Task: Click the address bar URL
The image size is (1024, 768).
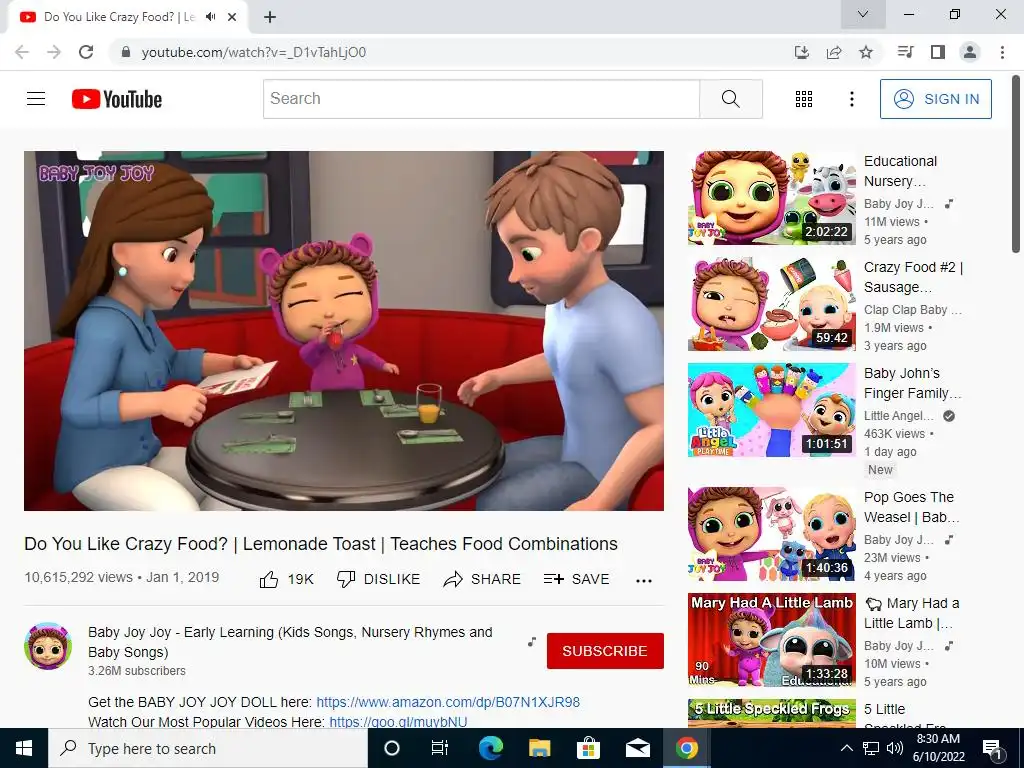Action: [253, 52]
